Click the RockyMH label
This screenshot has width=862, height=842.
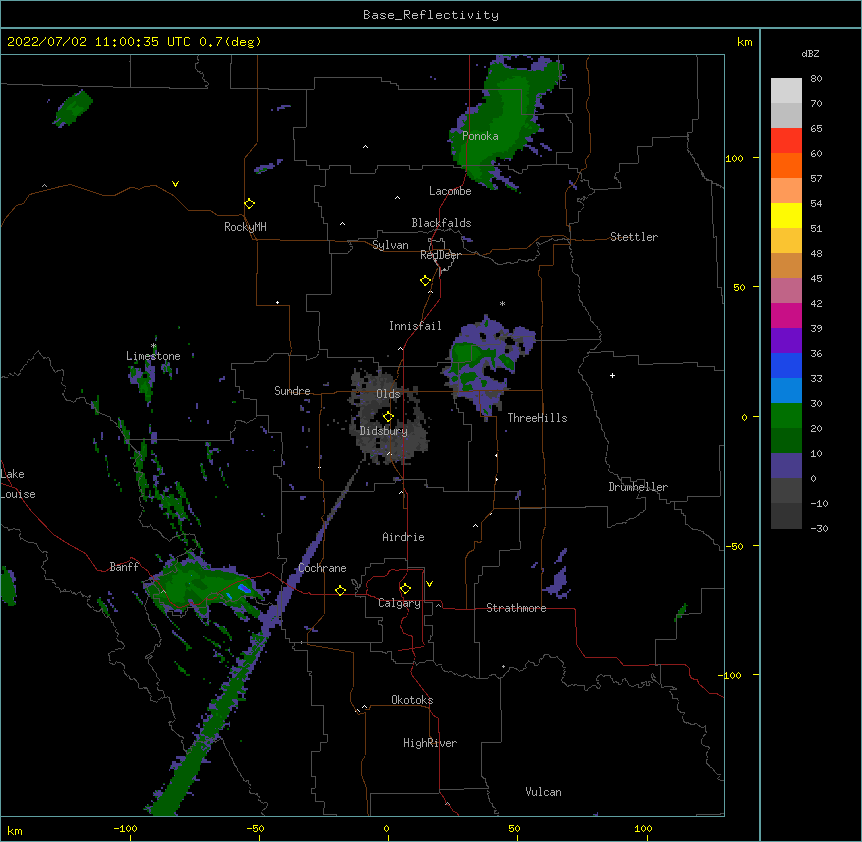[x=245, y=227]
